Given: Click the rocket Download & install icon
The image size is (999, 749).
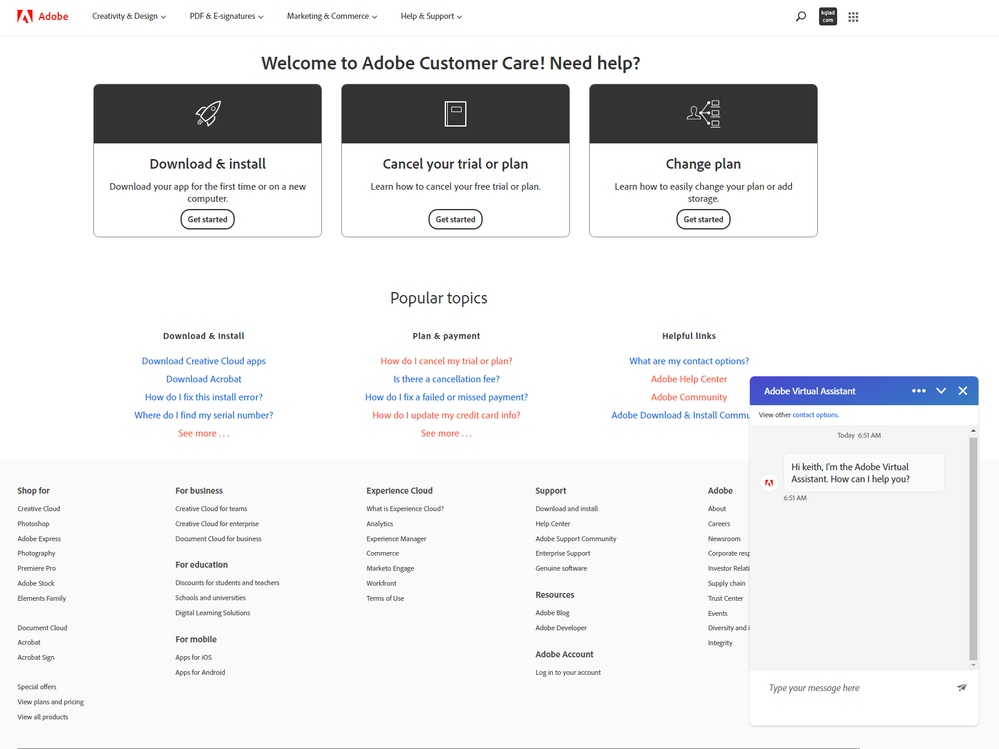Looking at the screenshot, I should (208, 113).
